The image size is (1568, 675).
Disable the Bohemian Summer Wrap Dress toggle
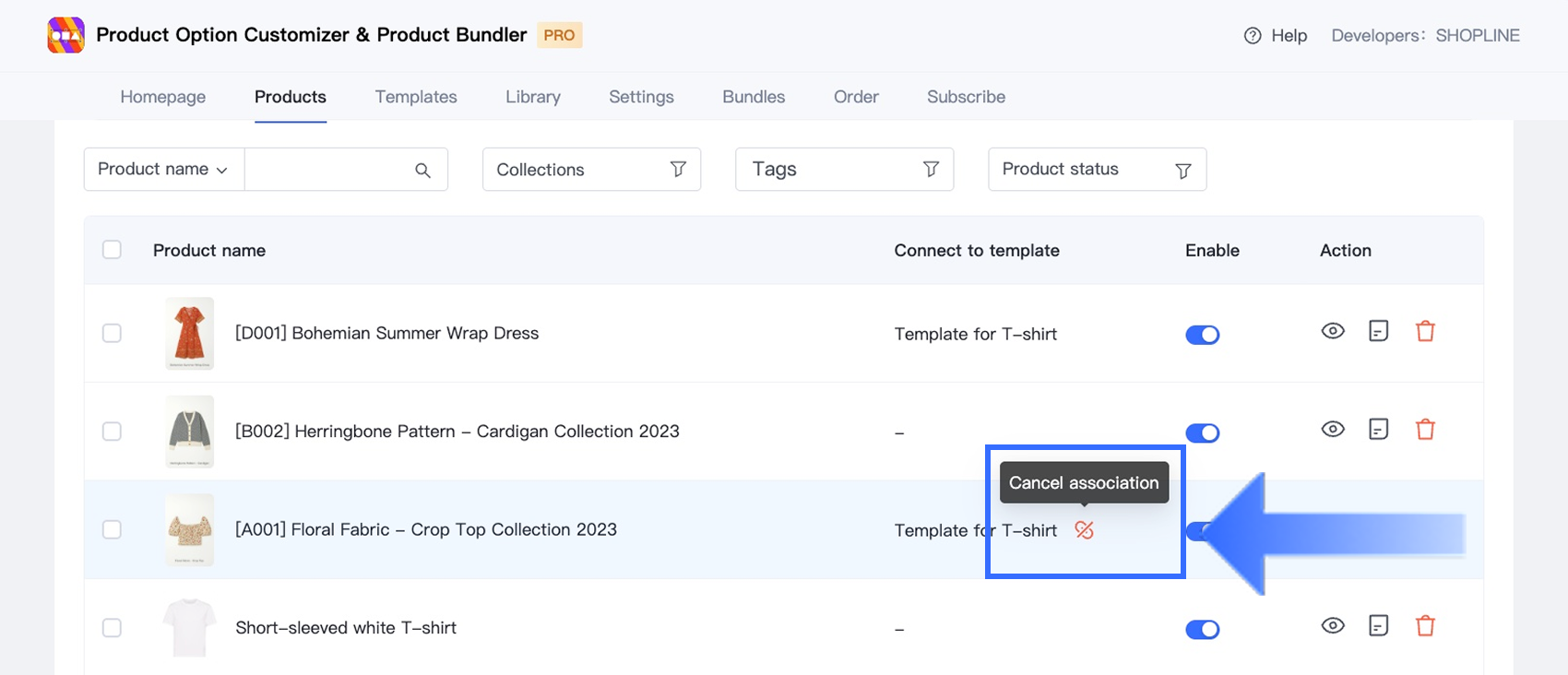click(1202, 335)
